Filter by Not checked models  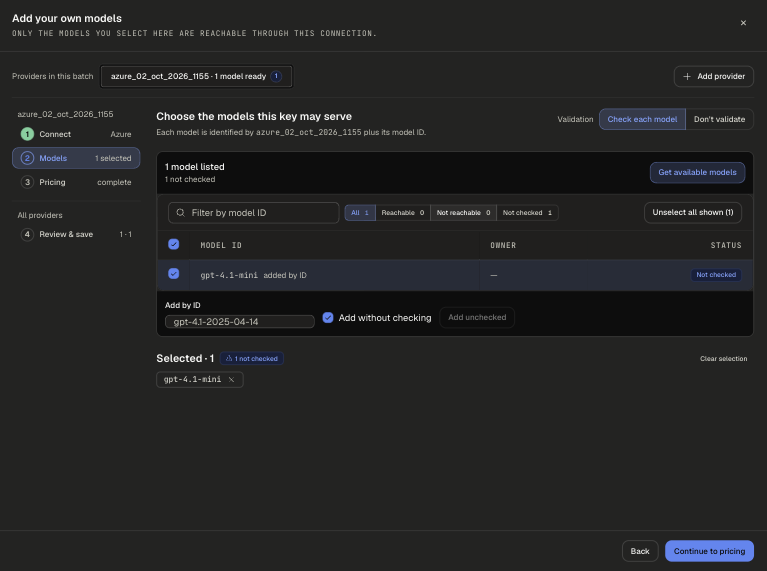pos(527,213)
